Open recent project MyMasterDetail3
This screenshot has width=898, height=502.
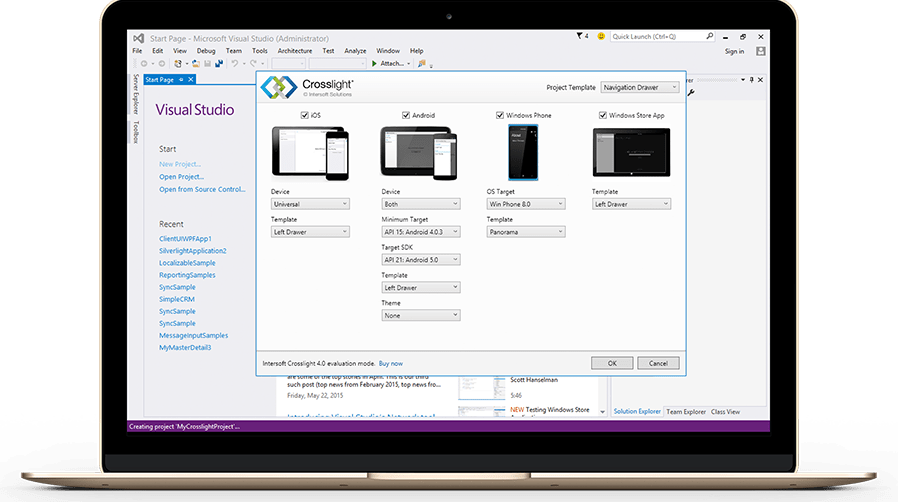click(185, 347)
